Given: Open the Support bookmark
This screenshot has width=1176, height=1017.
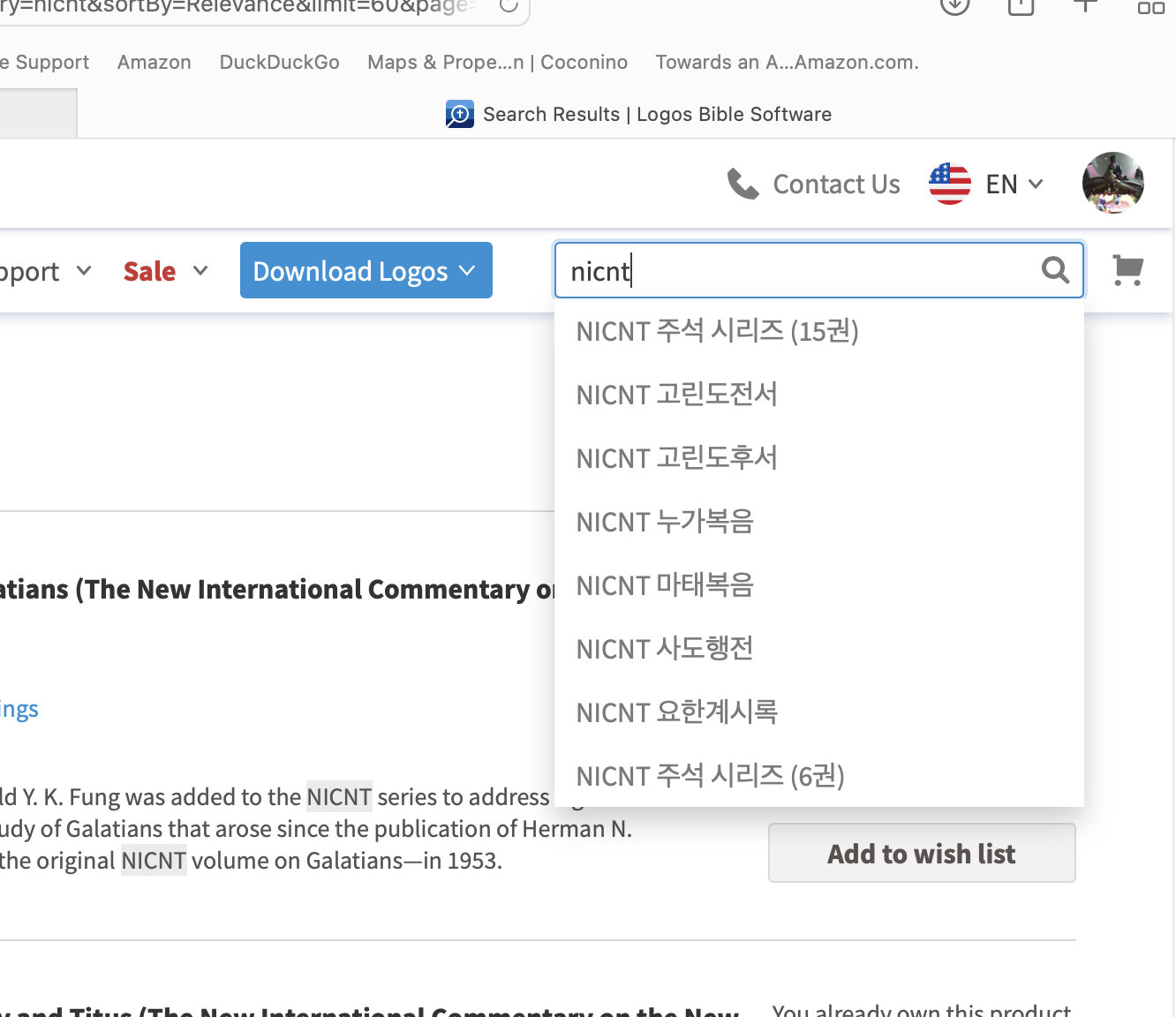Looking at the screenshot, I should coord(45,62).
